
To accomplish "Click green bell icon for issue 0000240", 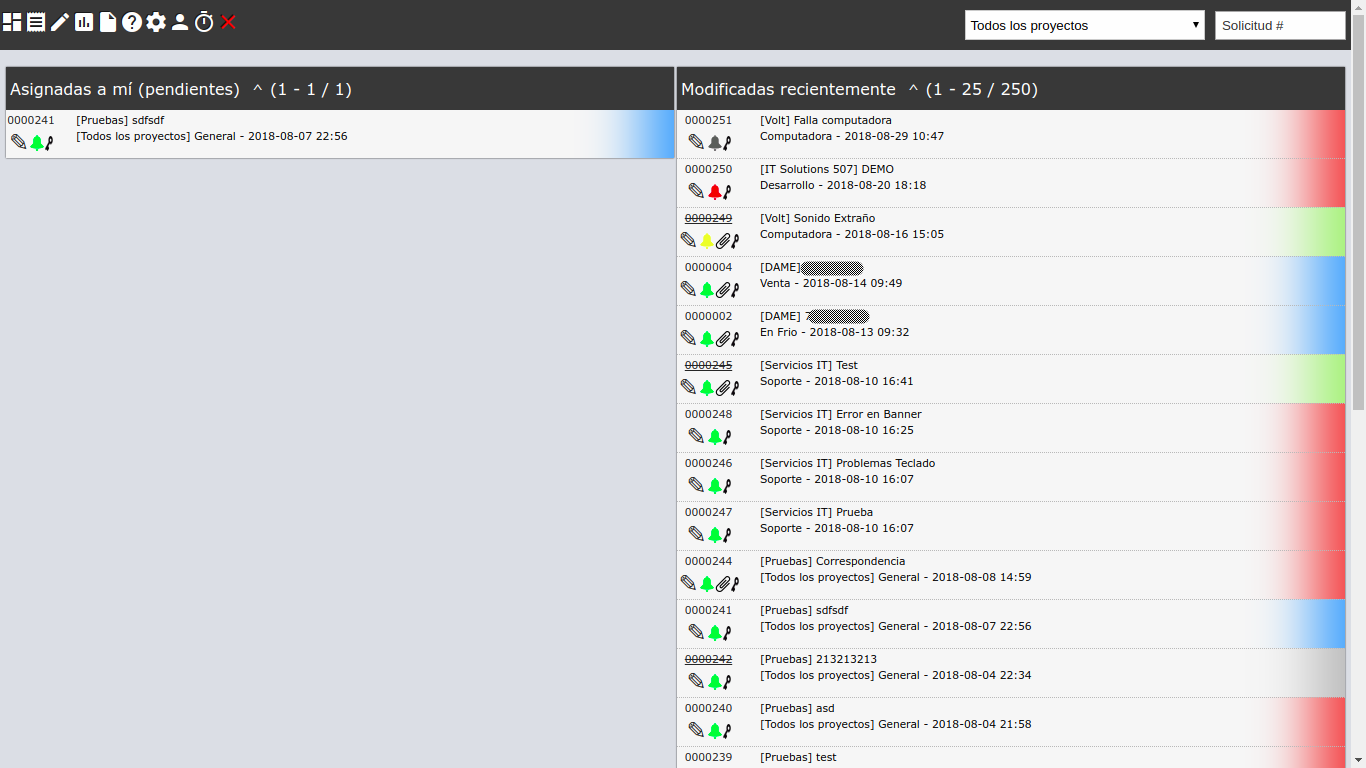I will (x=714, y=730).
